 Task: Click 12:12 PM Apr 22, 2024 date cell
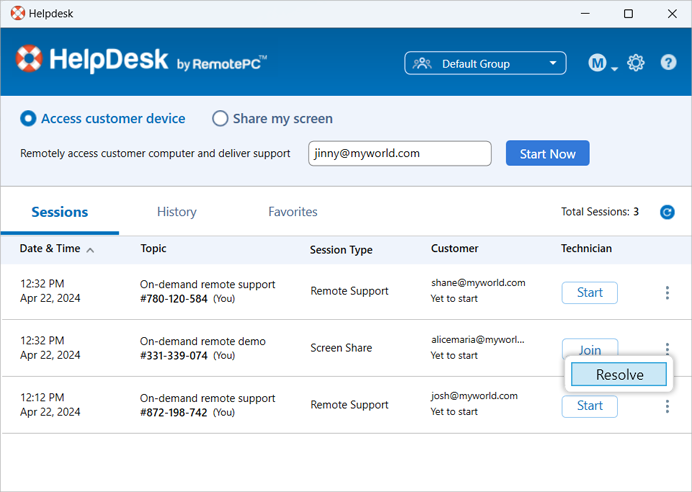point(50,405)
